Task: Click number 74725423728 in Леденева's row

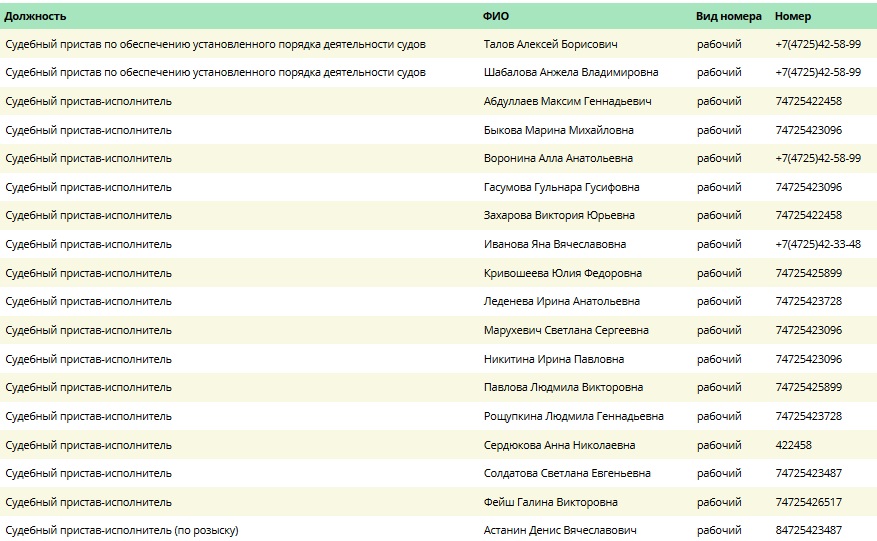Action: [809, 302]
